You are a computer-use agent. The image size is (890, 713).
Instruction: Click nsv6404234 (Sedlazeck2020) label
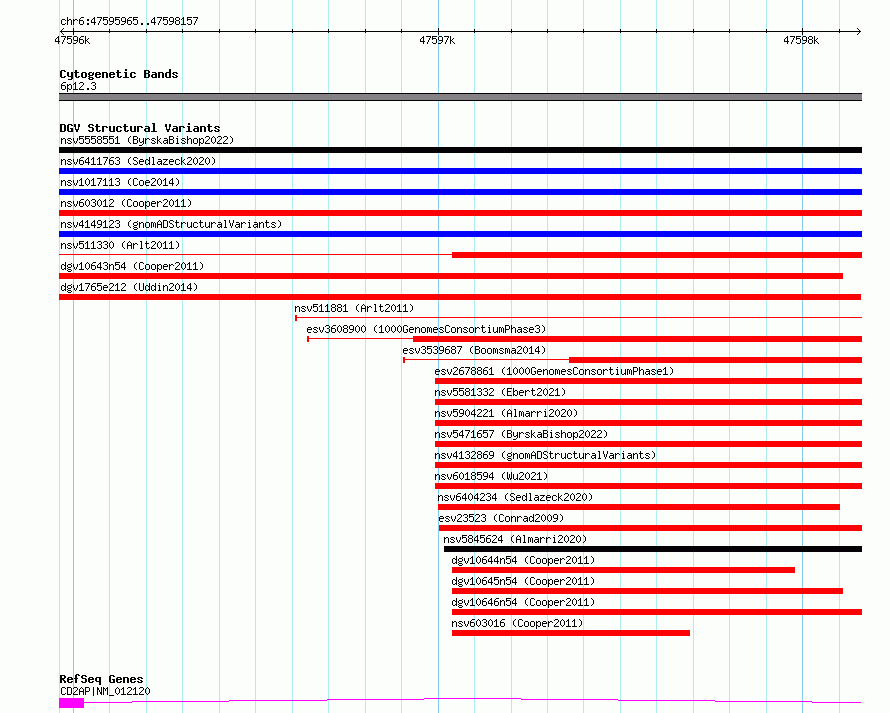click(x=515, y=497)
